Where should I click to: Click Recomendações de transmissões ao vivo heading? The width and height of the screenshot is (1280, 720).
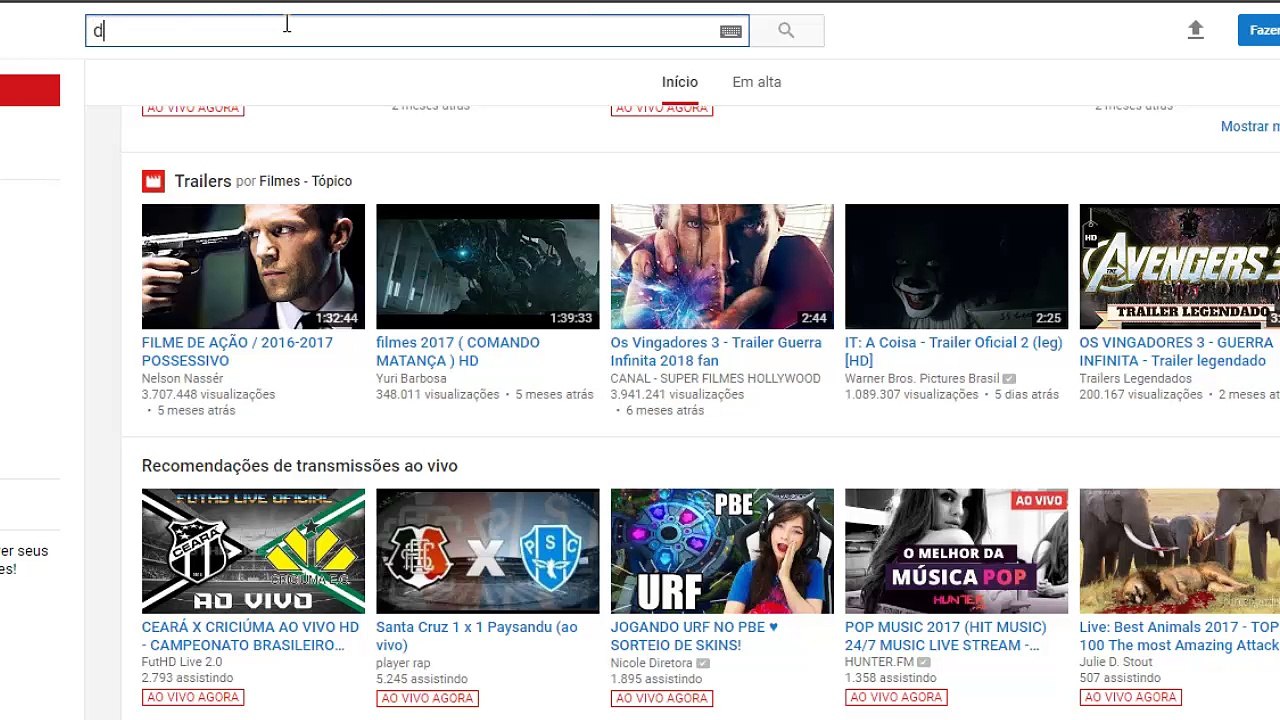[300, 466]
